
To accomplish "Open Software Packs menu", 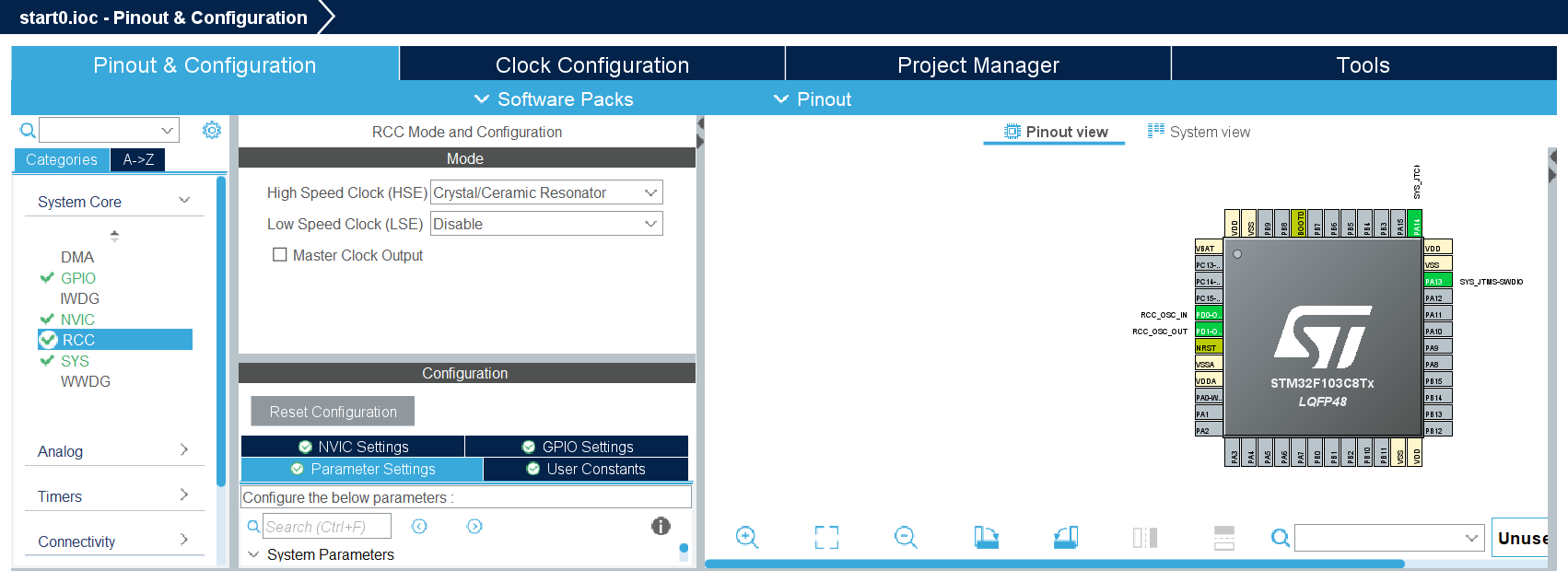I will click(554, 99).
